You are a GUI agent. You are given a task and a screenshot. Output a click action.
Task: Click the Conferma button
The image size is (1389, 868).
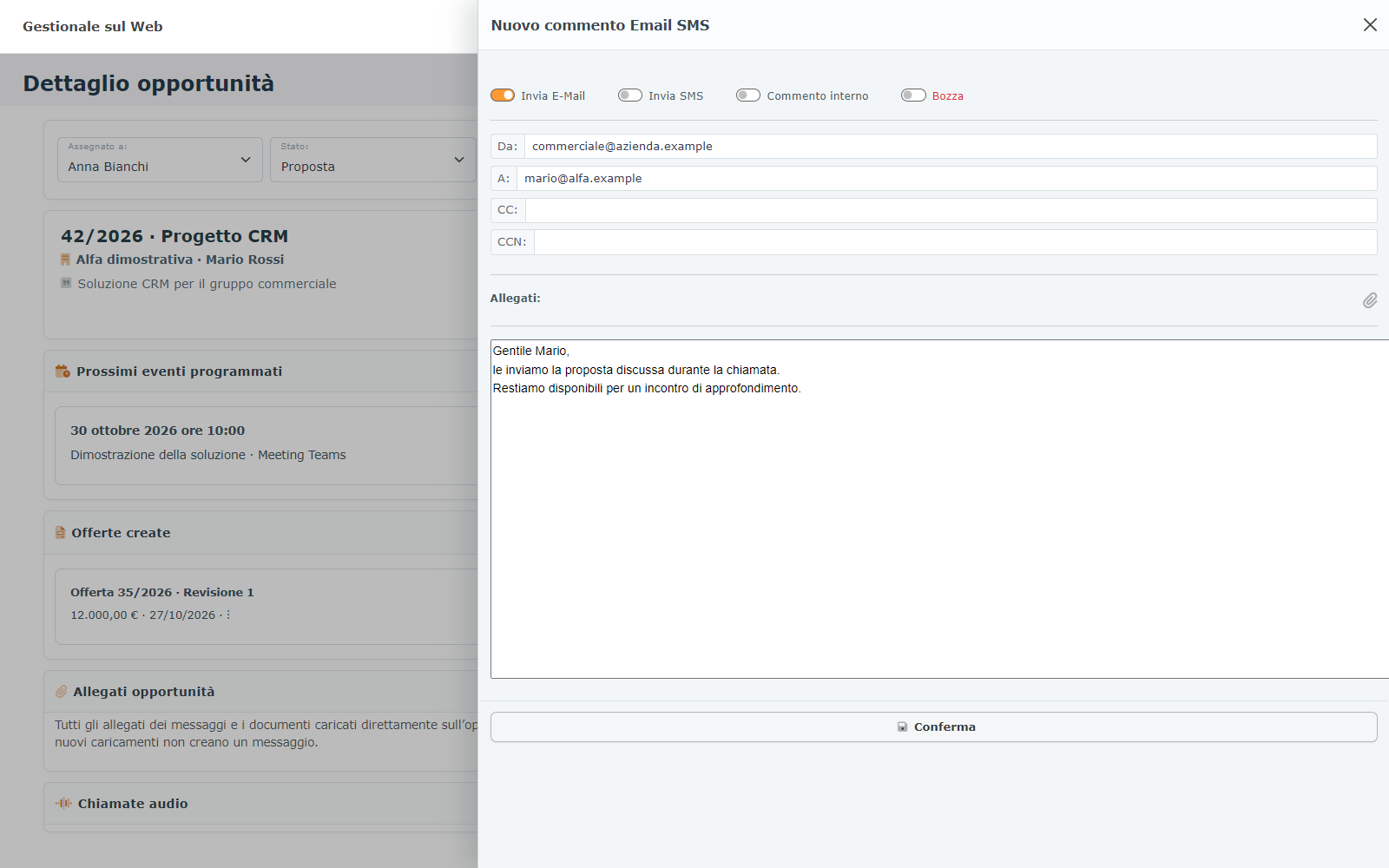click(x=934, y=727)
